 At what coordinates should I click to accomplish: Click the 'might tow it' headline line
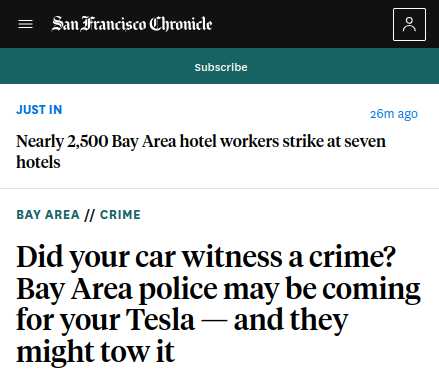tap(95, 352)
